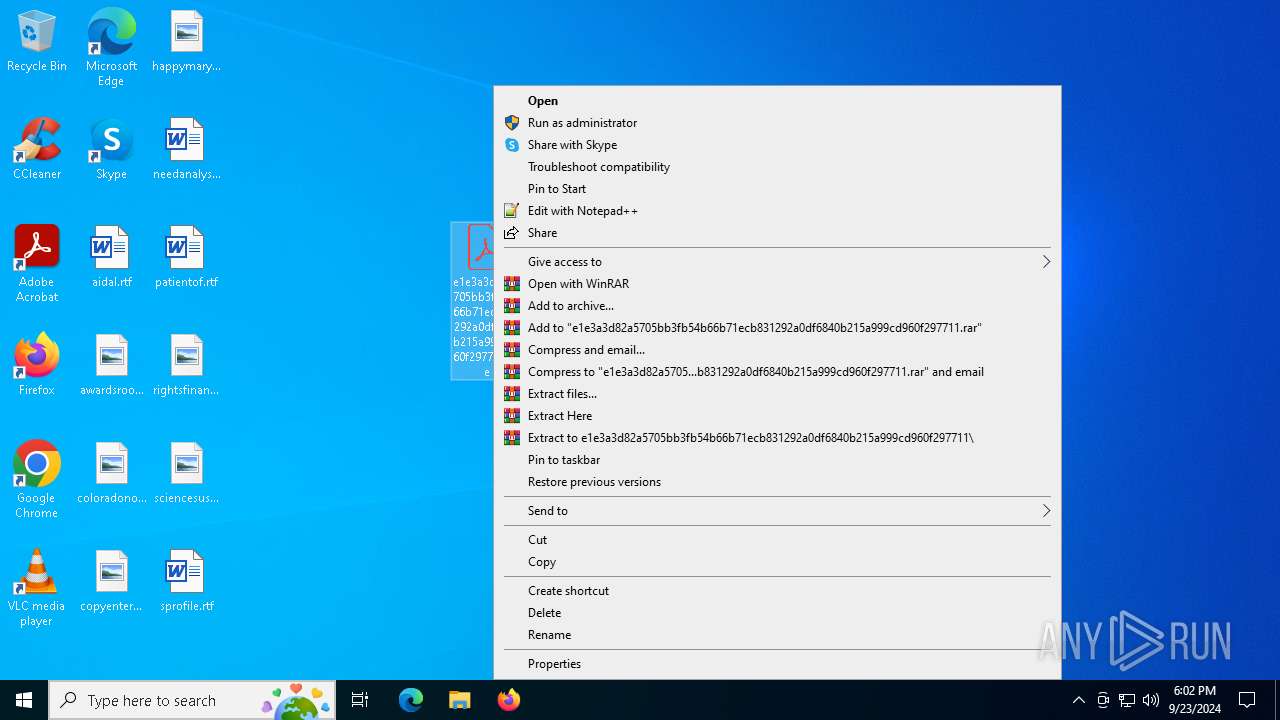Select the needanalys document icon
This screenshot has width=1280, height=720.
point(186,150)
